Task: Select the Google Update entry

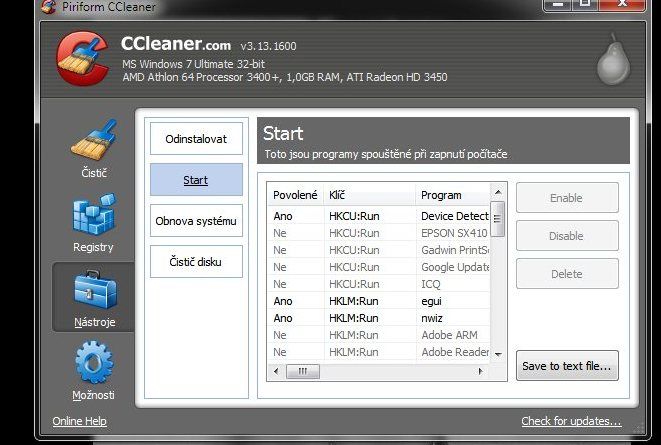Action: tap(379, 267)
